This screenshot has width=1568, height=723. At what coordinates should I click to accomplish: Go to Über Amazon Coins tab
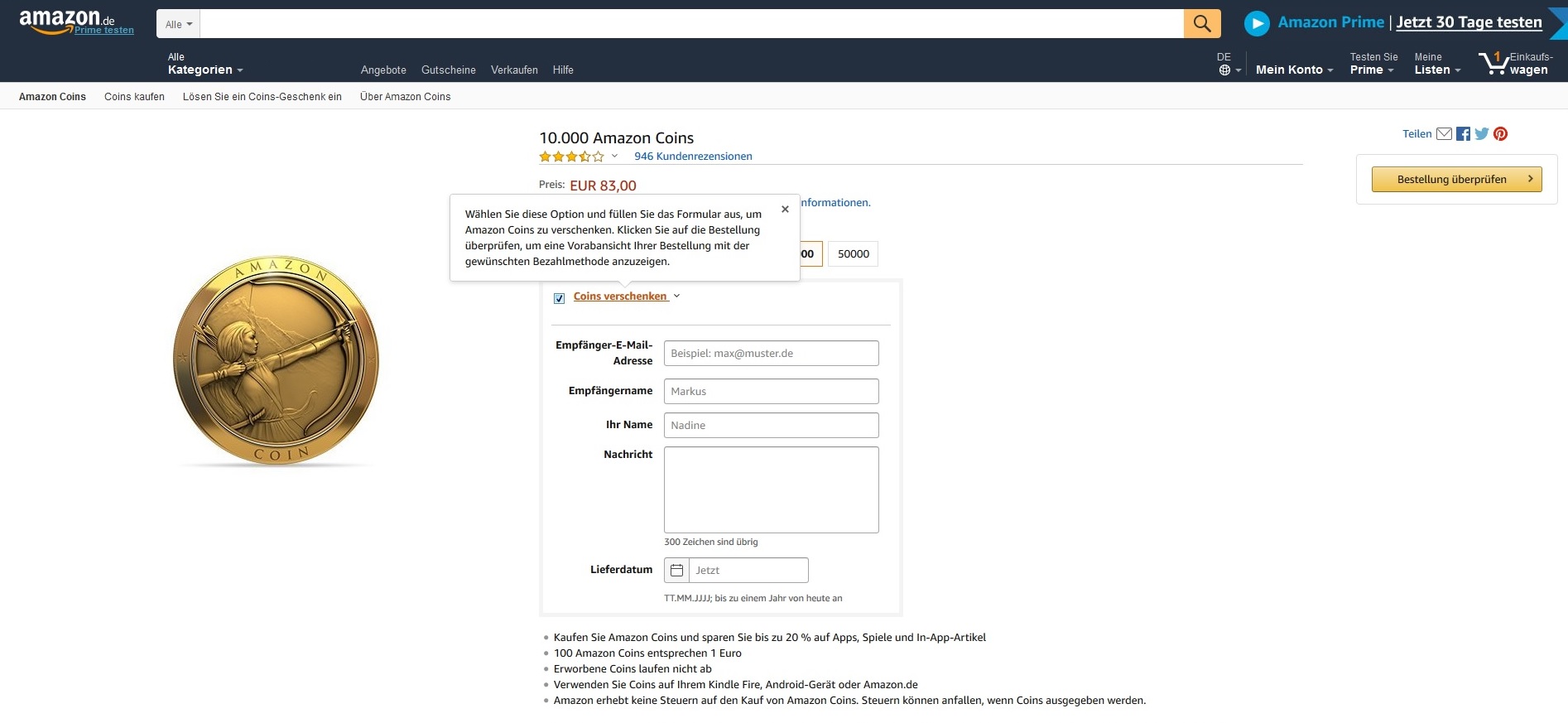405,97
